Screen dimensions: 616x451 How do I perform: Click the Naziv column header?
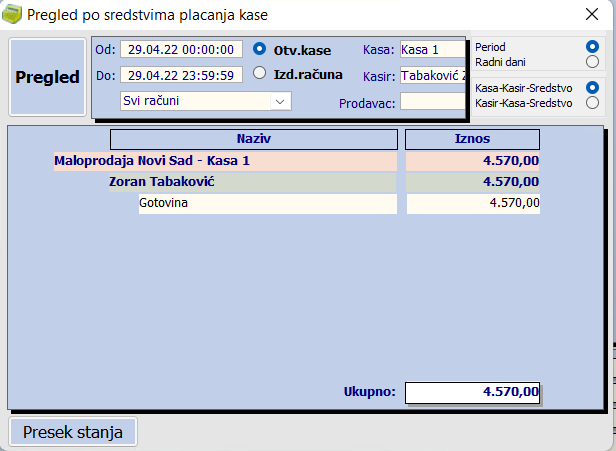(x=254, y=139)
